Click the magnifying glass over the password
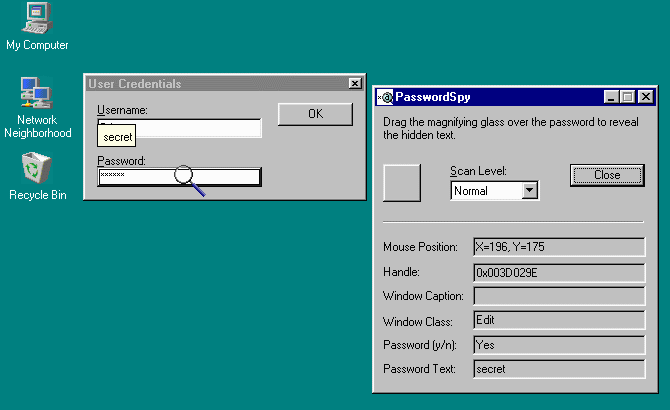 [186, 176]
